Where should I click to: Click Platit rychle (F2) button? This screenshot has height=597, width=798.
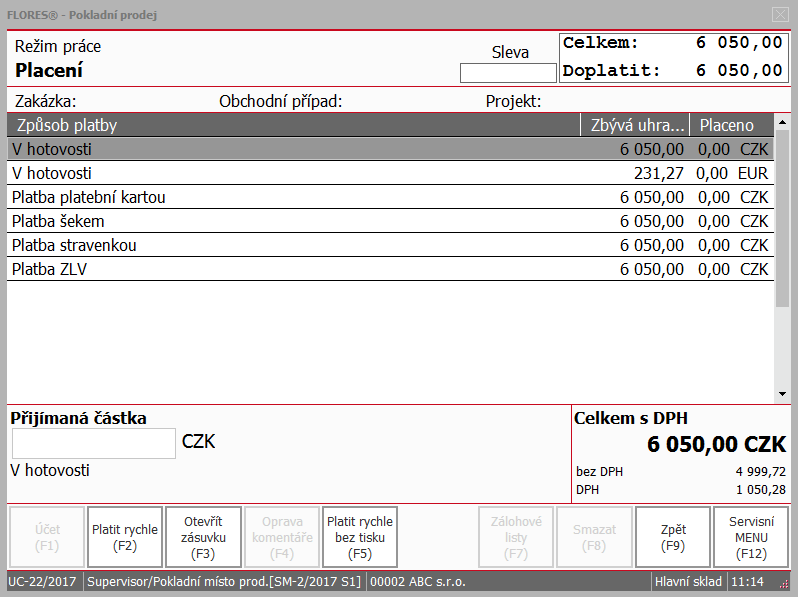click(x=125, y=537)
